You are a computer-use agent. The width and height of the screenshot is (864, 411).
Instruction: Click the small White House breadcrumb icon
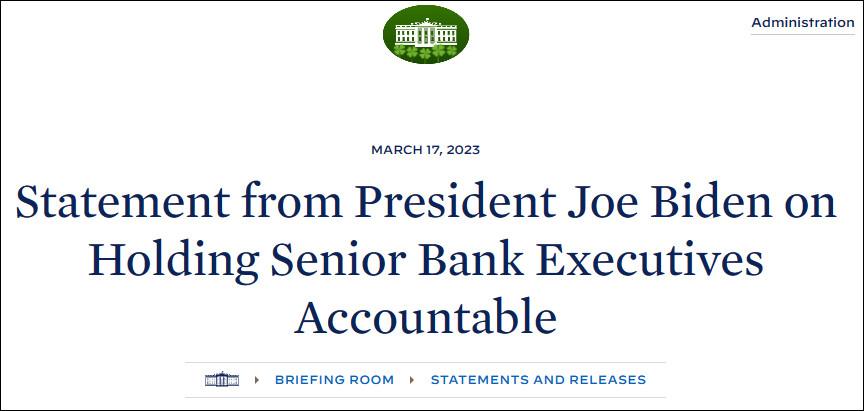[x=222, y=380]
